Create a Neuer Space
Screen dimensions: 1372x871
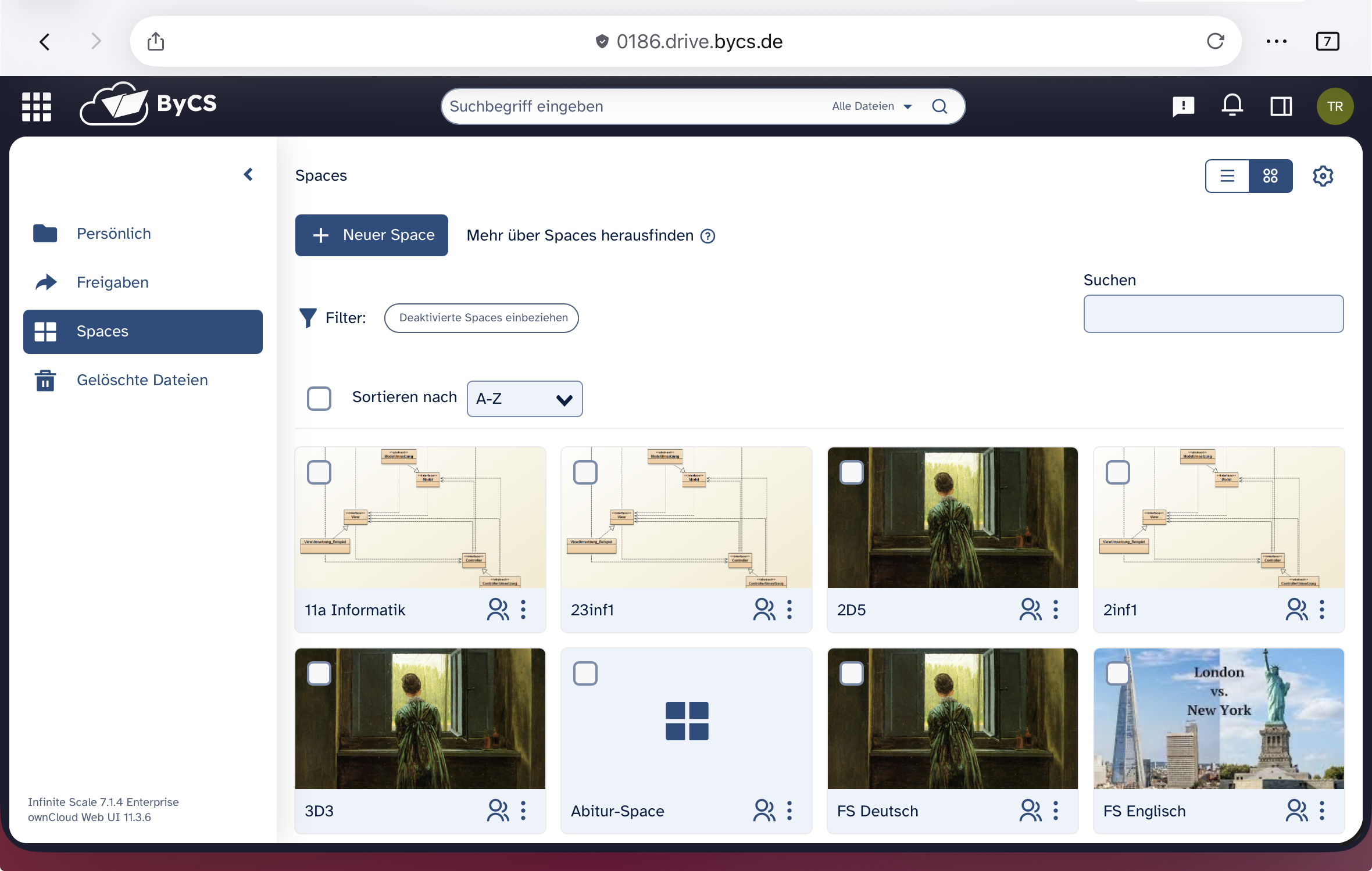(x=371, y=235)
